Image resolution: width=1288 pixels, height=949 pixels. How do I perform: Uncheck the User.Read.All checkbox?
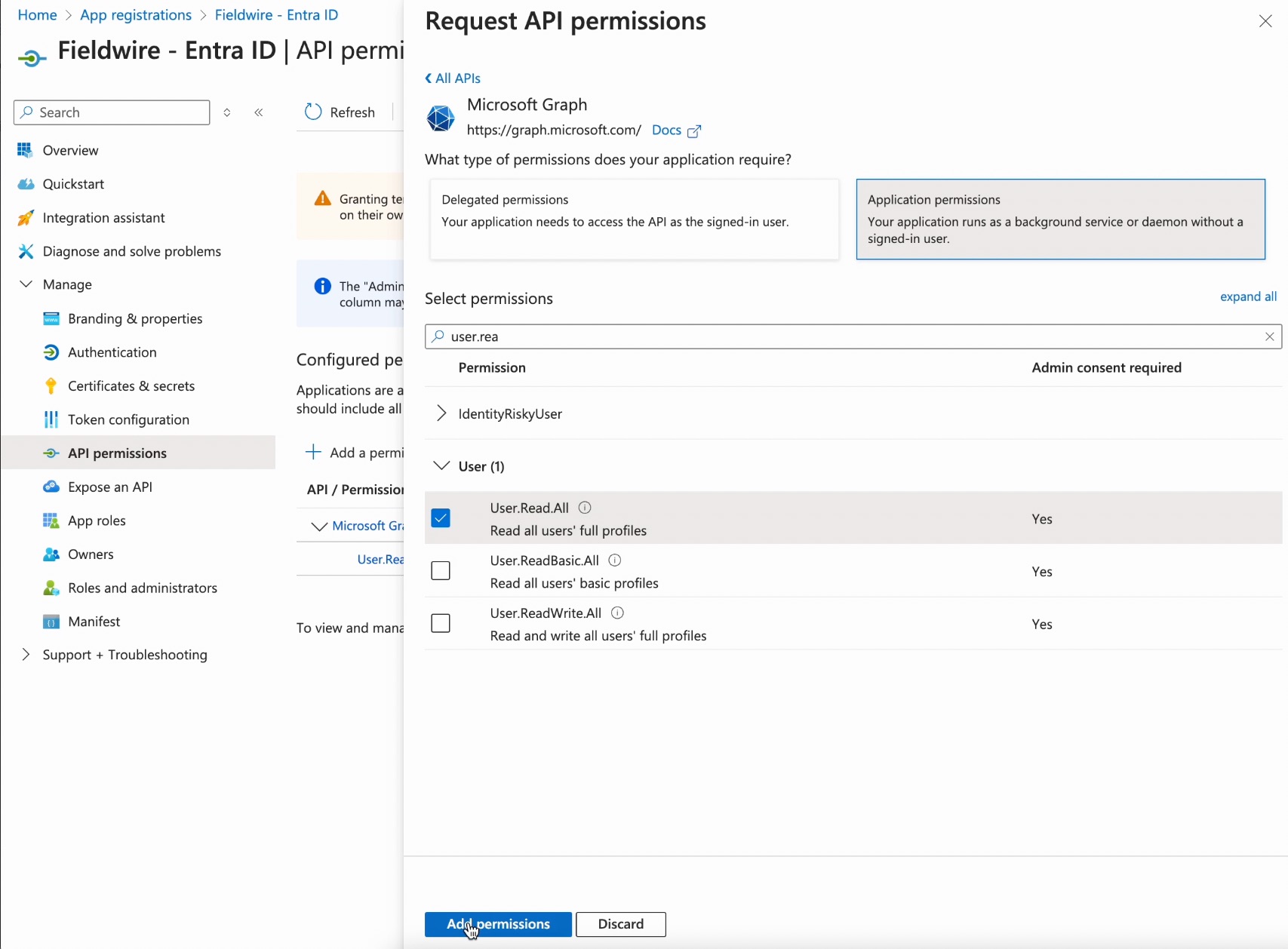tap(441, 518)
